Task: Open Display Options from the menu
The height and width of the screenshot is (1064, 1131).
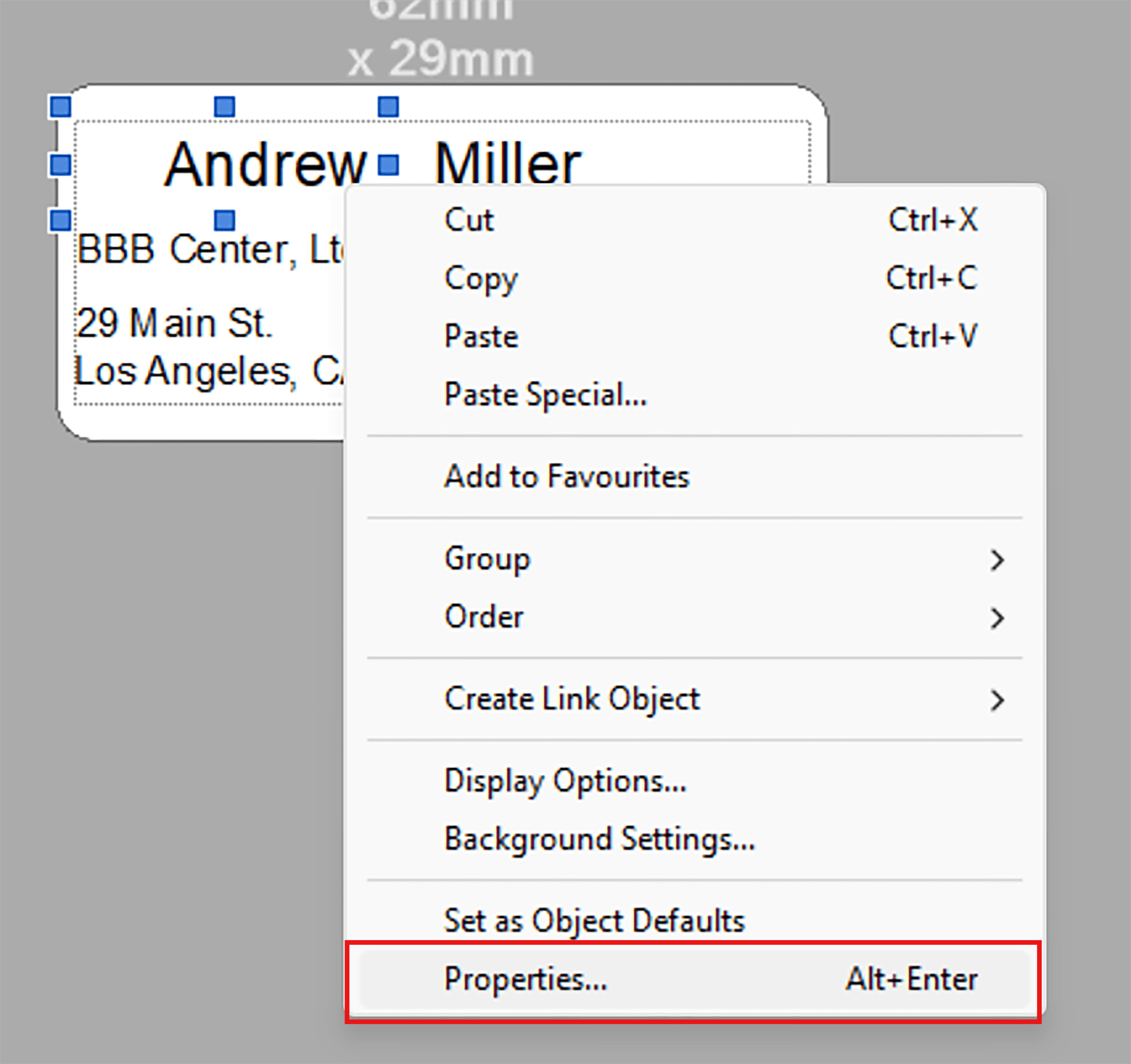Action: 565,781
